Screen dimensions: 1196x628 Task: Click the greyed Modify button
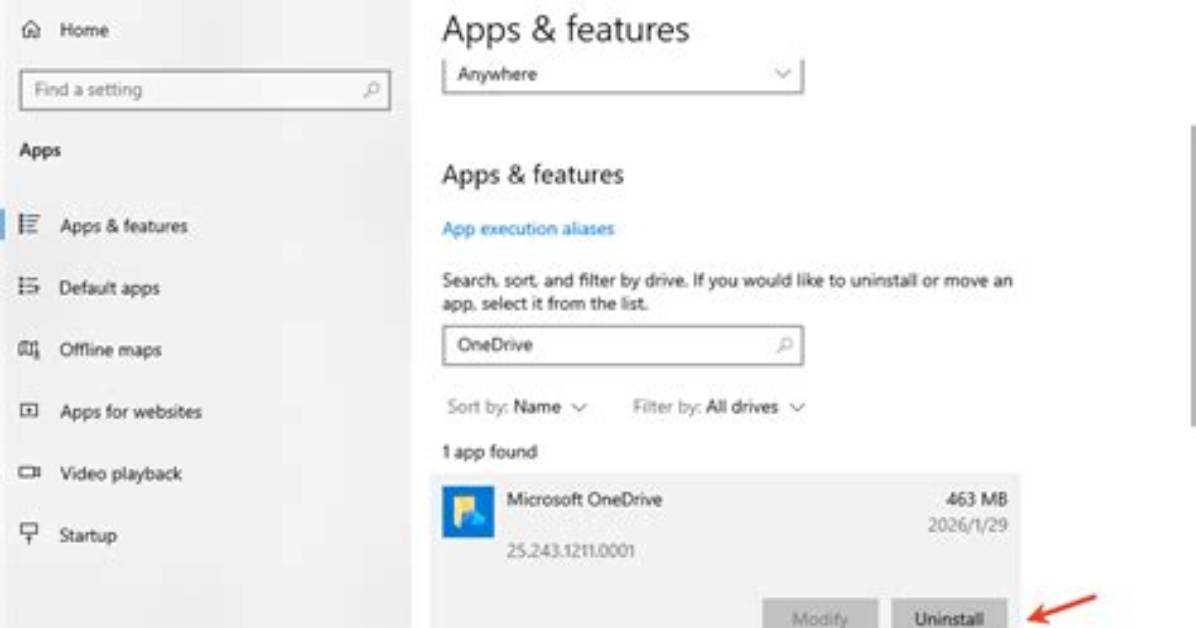pos(820,614)
